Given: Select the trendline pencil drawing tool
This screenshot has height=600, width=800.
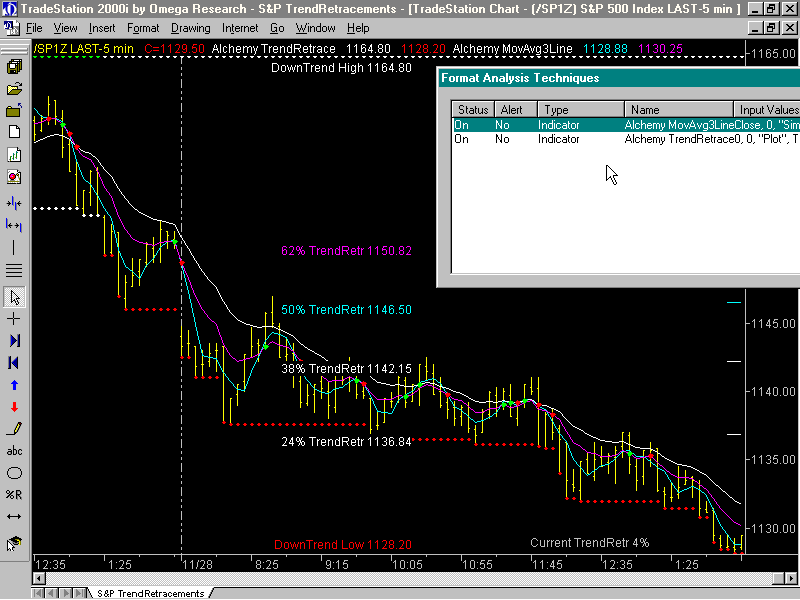Looking at the screenshot, I should 14,429.
